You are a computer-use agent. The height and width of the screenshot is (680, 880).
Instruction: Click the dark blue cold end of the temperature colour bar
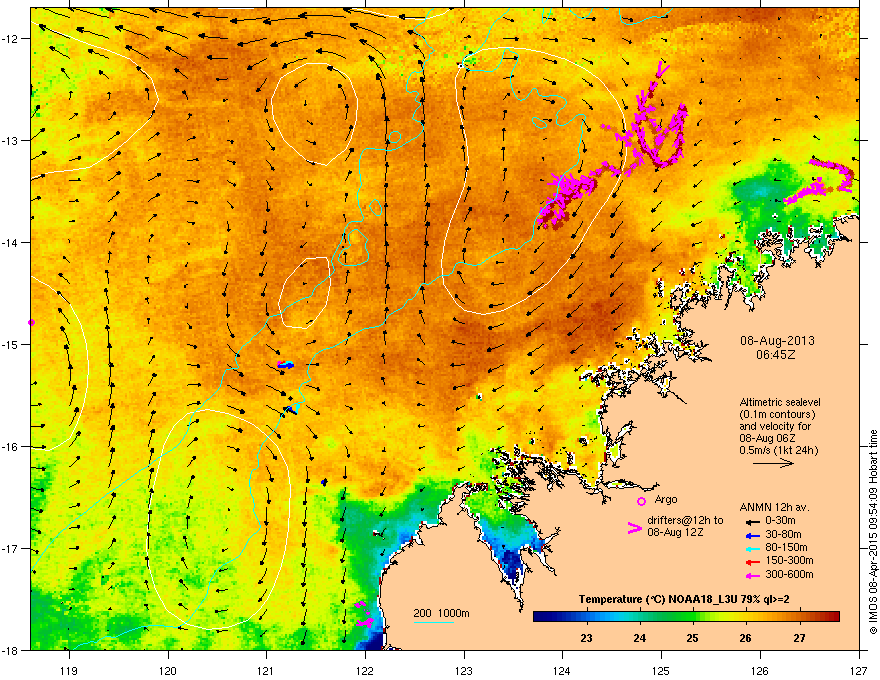point(544,617)
